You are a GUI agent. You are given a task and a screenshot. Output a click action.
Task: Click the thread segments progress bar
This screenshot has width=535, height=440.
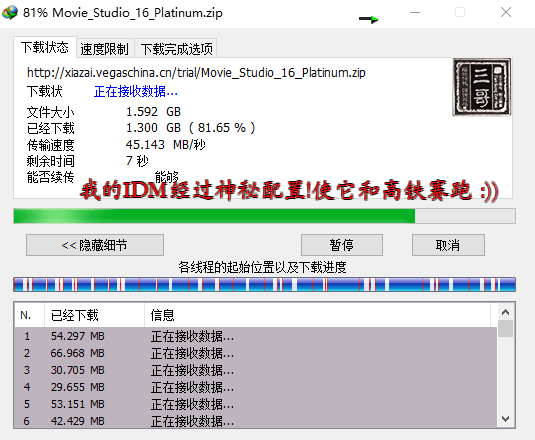pos(264,284)
